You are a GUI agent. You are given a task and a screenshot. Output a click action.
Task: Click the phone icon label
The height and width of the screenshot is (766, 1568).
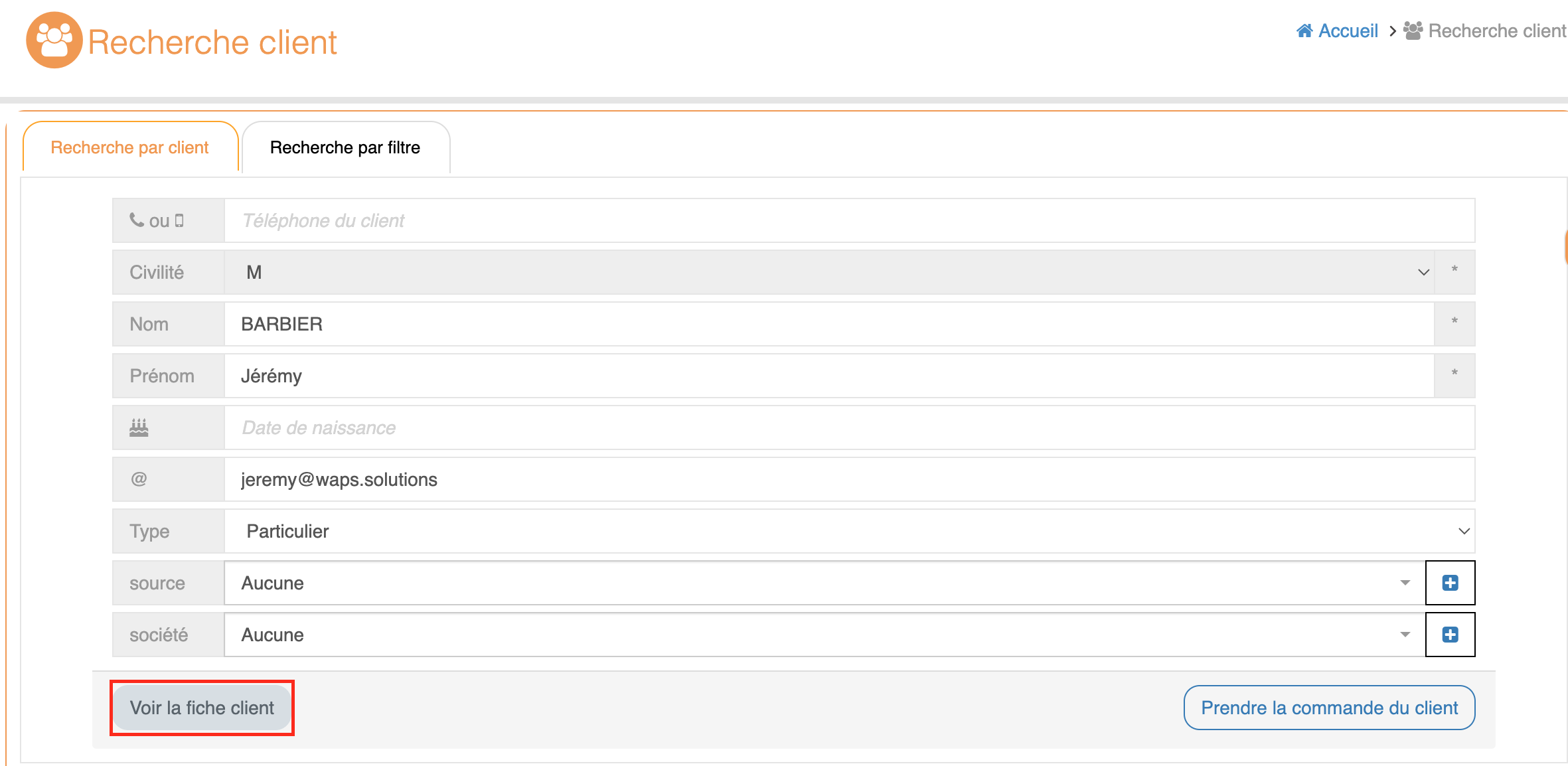[x=137, y=220]
